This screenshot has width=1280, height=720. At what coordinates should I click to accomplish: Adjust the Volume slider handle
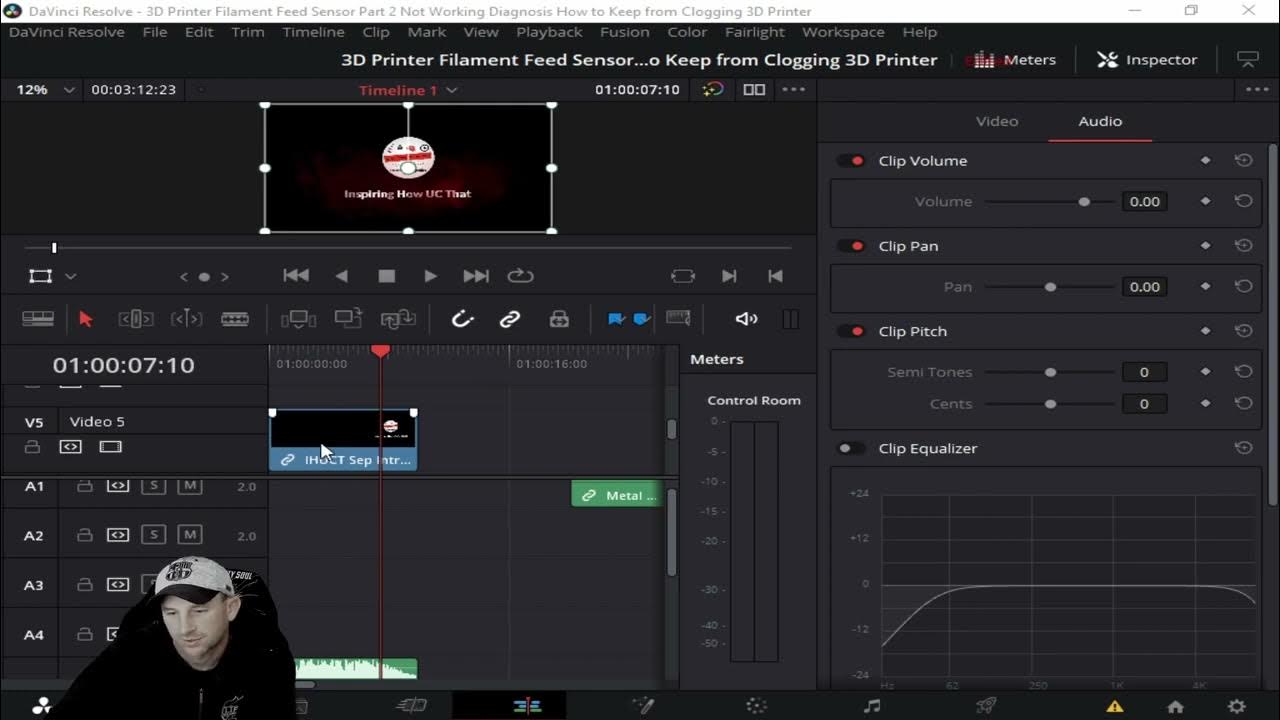point(1084,202)
